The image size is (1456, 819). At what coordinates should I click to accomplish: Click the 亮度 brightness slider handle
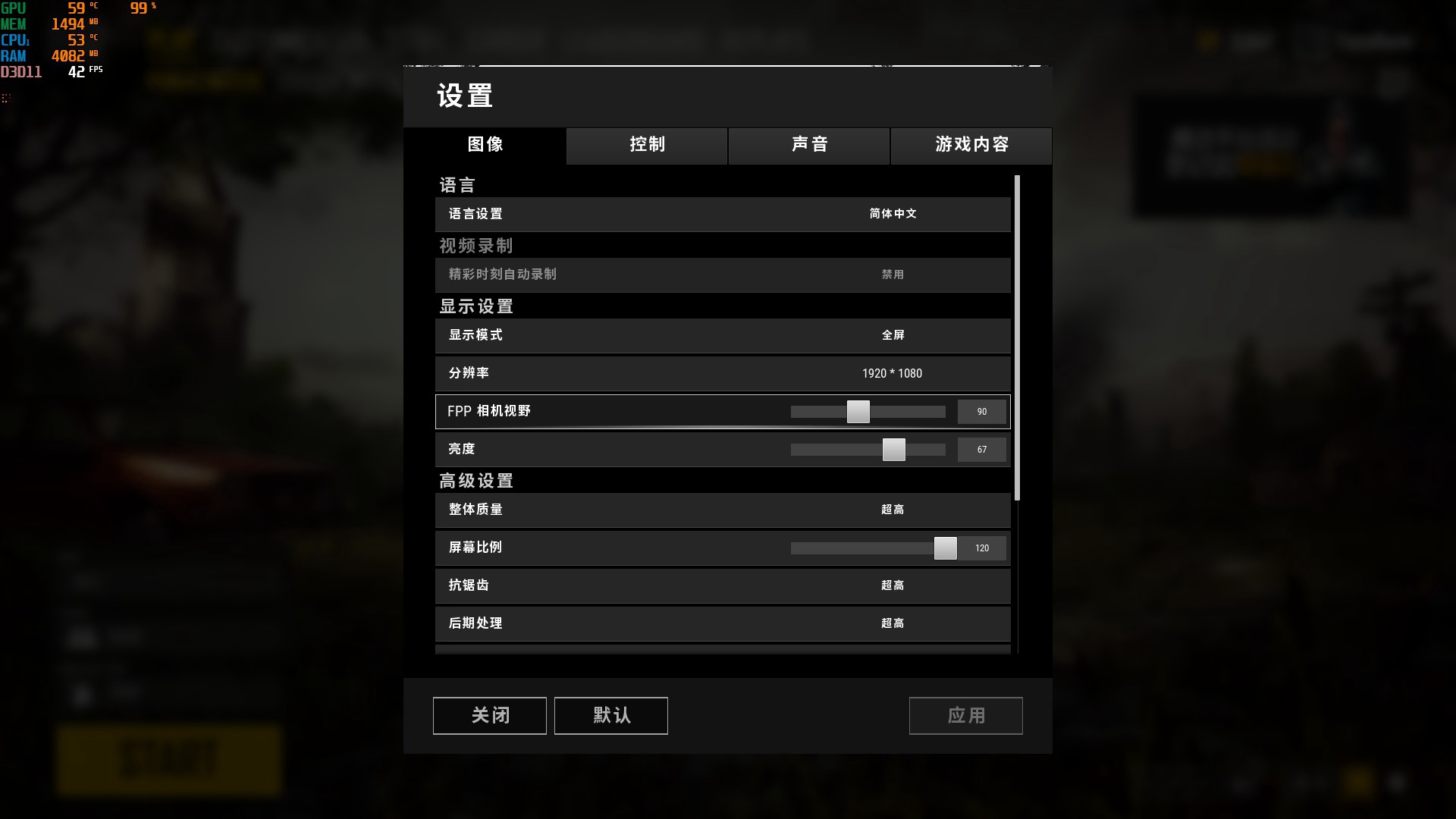tap(894, 450)
